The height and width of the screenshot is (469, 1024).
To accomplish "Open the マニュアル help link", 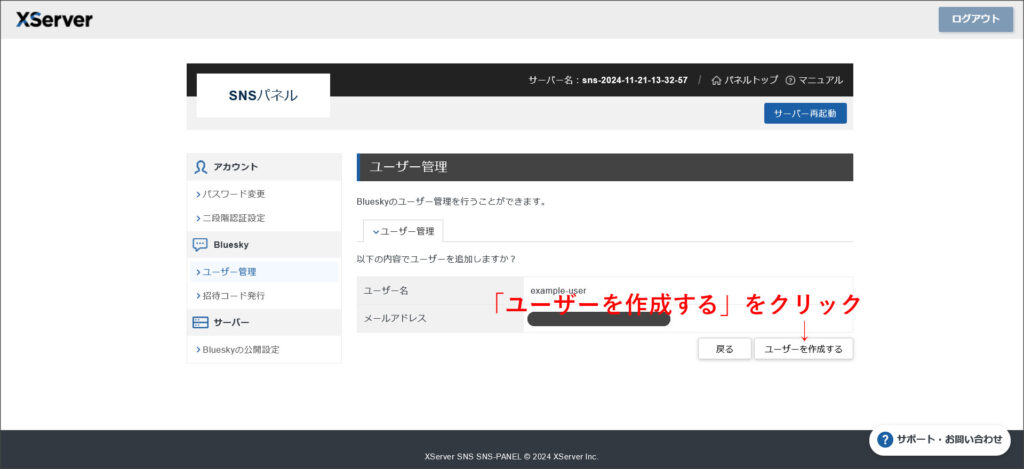I will pyautogui.click(x=814, y=80).
